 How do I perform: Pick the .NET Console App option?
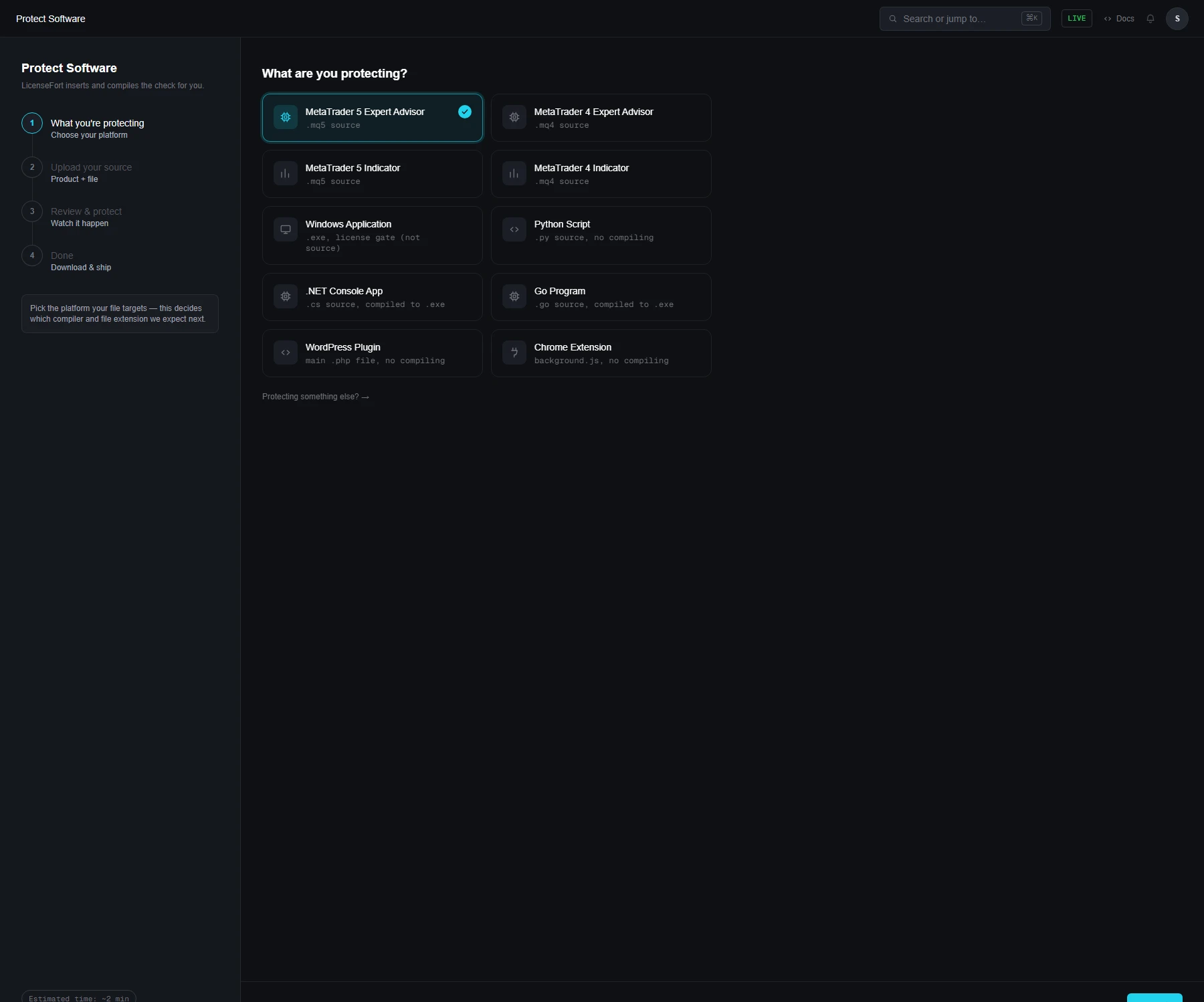click(x=372, y=297)
